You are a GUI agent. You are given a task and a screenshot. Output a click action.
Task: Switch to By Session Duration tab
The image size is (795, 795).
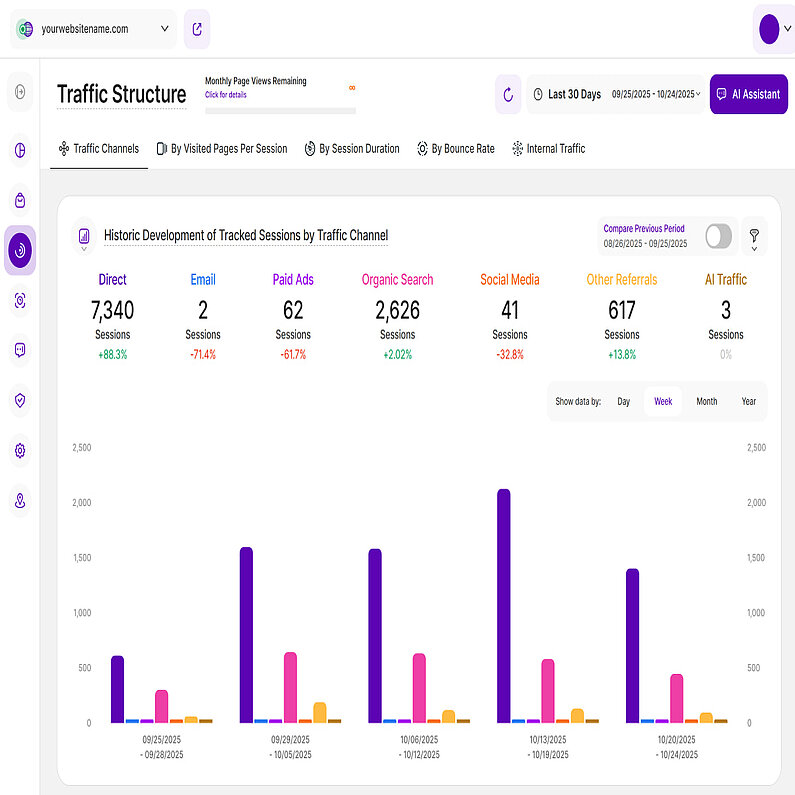tap(351, 149)
